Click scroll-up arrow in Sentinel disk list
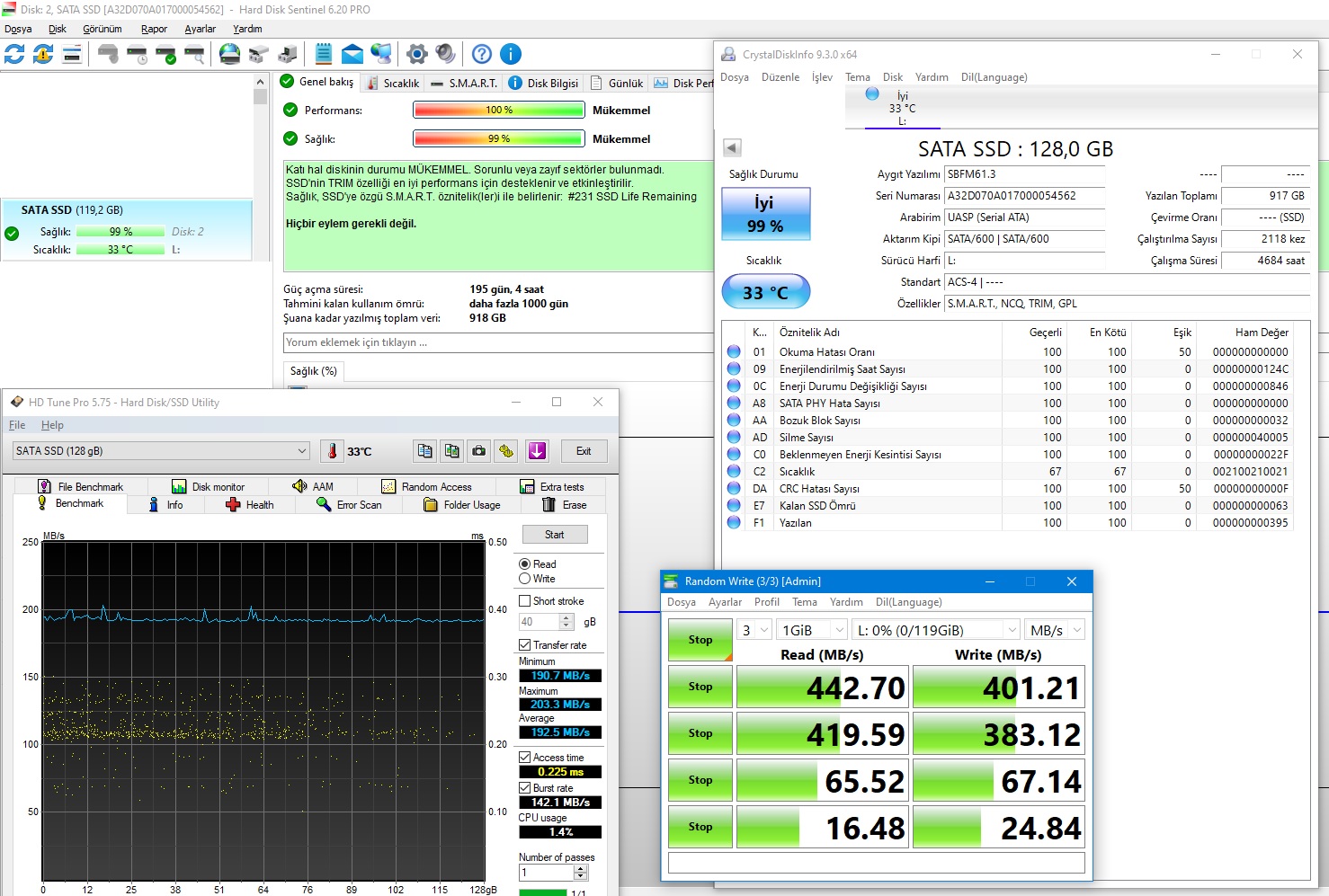The width and height of the screenshot is (1329, 896). (261, 81)
